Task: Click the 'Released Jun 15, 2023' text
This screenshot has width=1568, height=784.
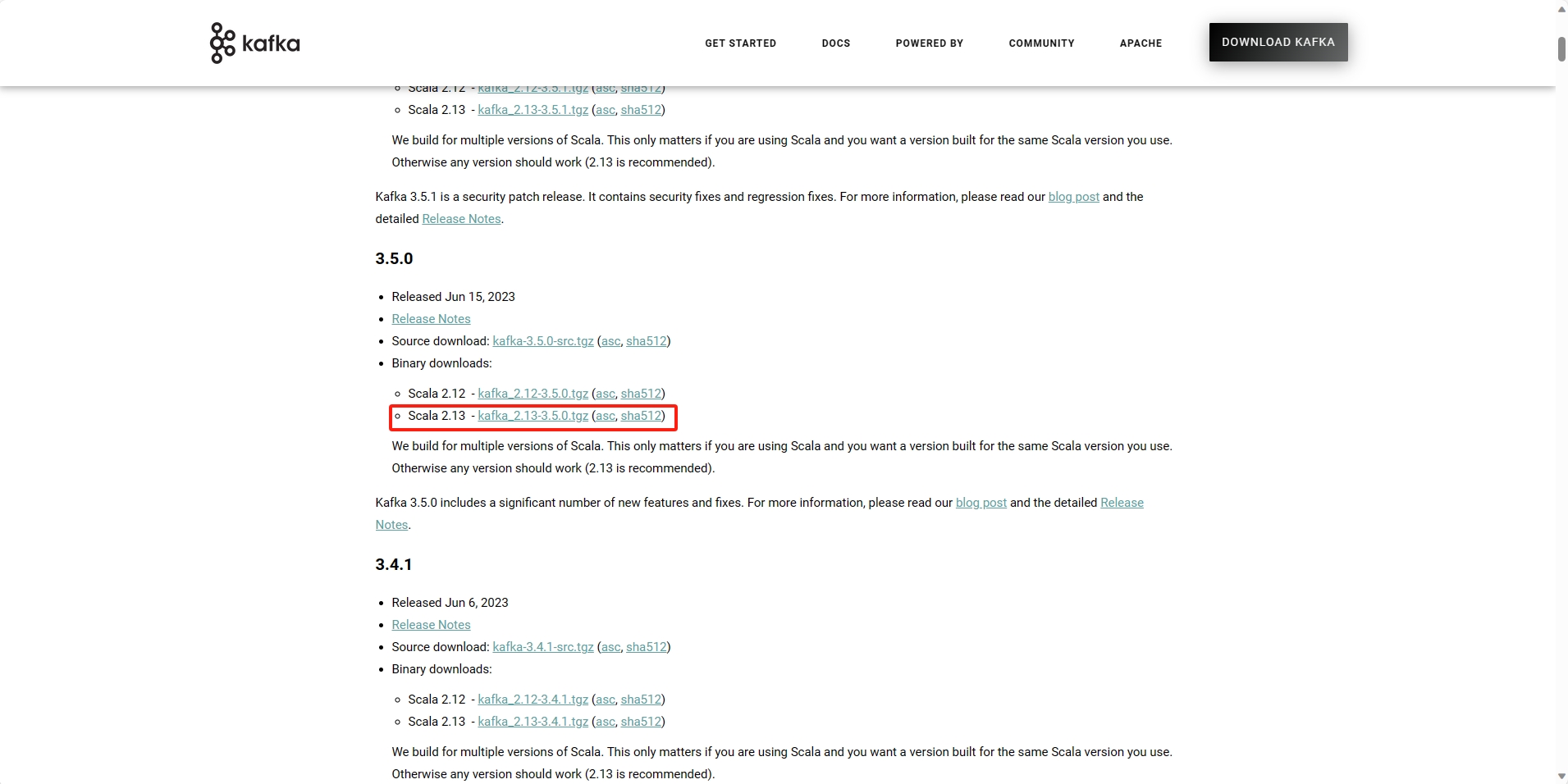Action: tap(453, 297)
